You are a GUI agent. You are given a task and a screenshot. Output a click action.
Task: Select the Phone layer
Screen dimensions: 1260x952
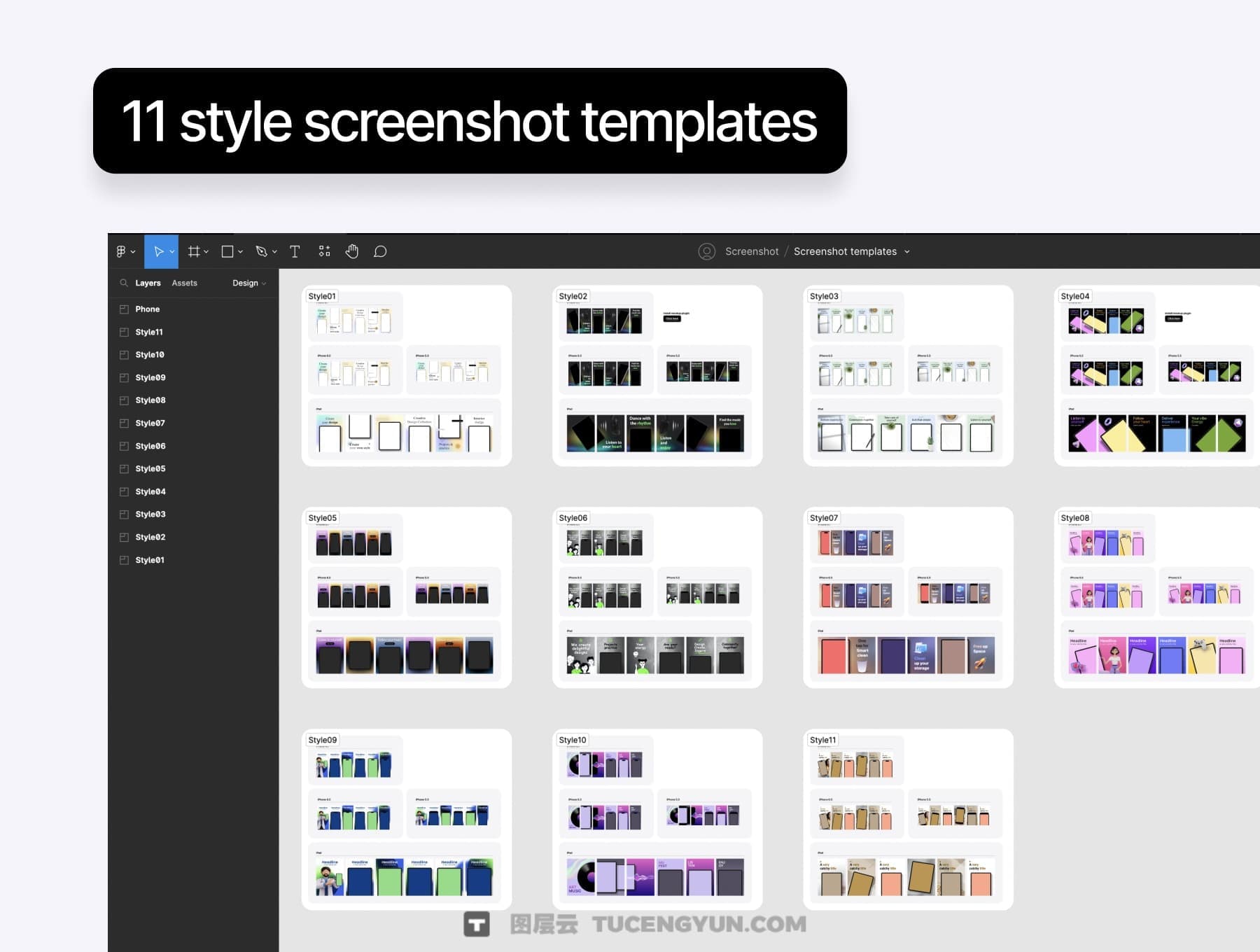[148, 309]
